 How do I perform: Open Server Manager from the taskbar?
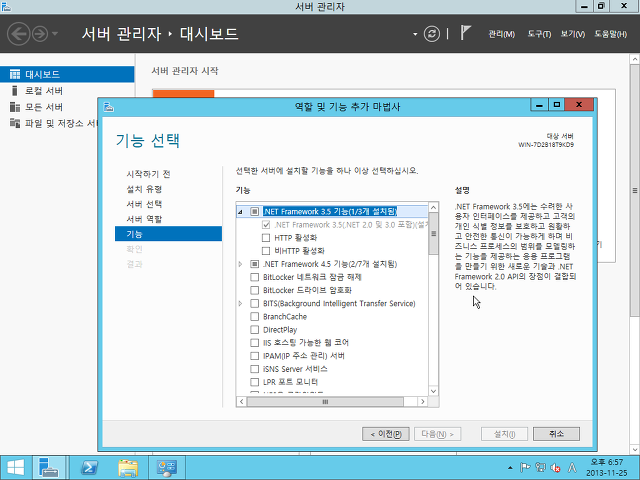point(49,468)
